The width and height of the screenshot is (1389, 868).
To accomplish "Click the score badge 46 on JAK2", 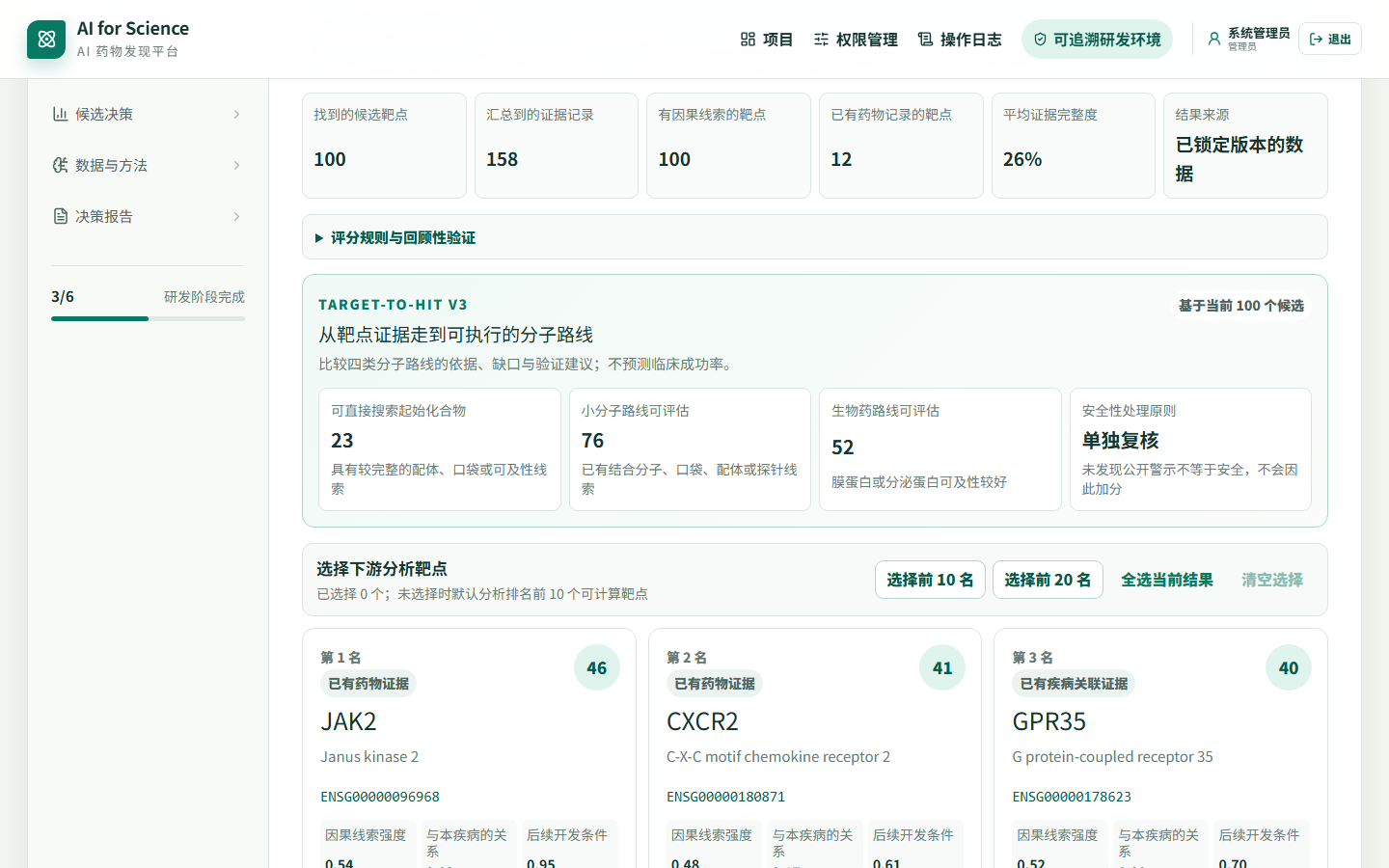I will tap(597, 667).
